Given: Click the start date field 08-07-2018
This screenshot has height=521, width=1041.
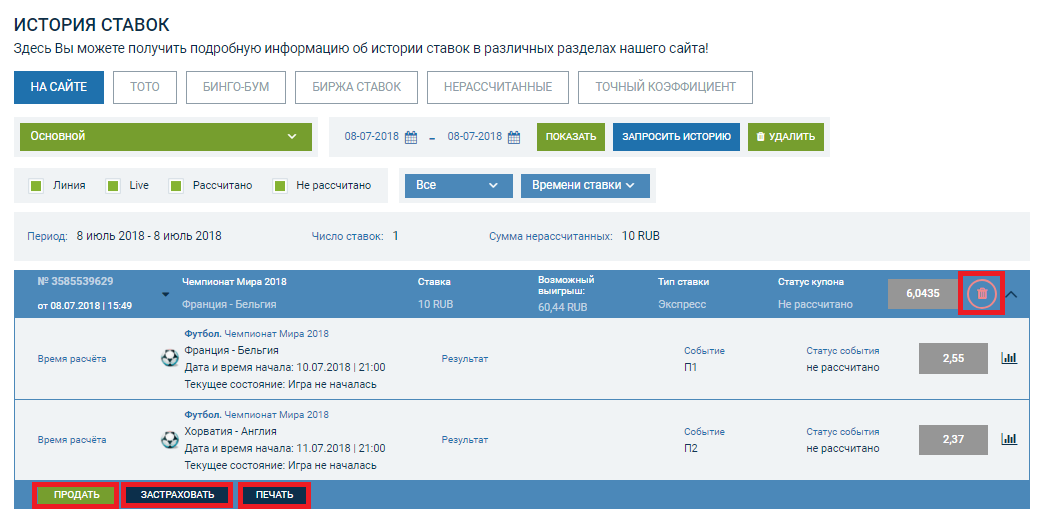Looking at the screenshot, I should click(x=372, y=137).
